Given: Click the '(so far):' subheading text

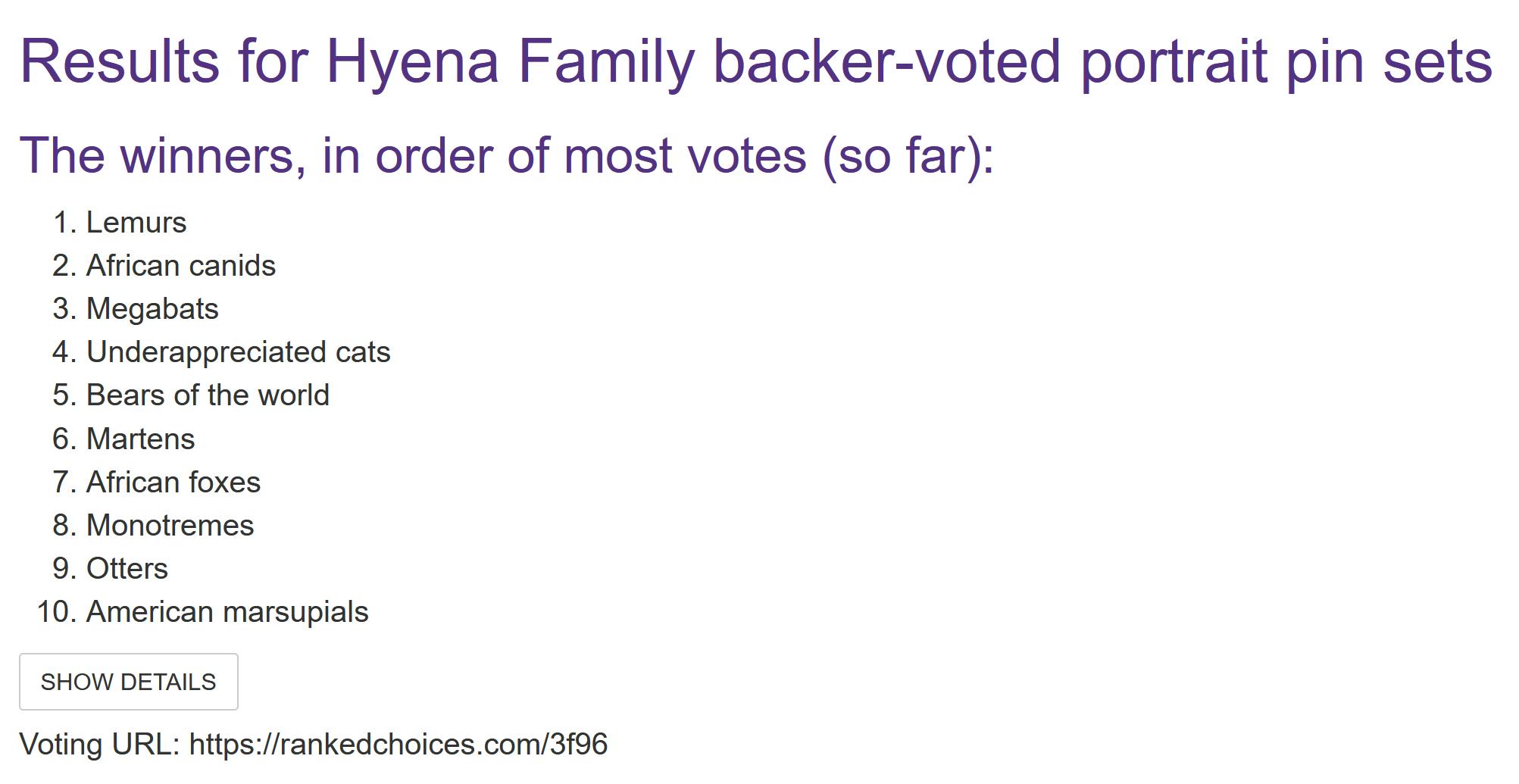Looking at the screenshot, I should pos(908,155).
